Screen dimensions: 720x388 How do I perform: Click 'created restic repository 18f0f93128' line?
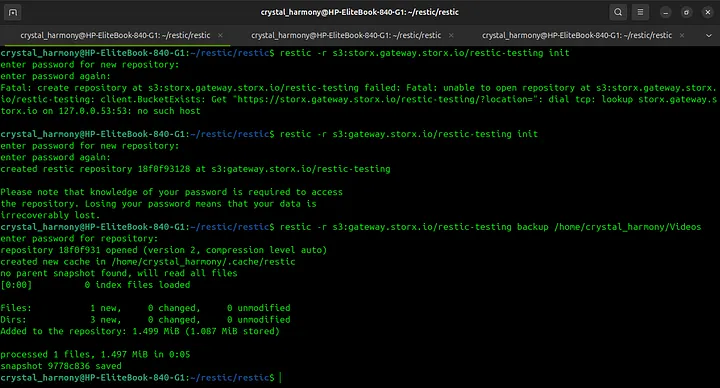[x=195, y=169]
